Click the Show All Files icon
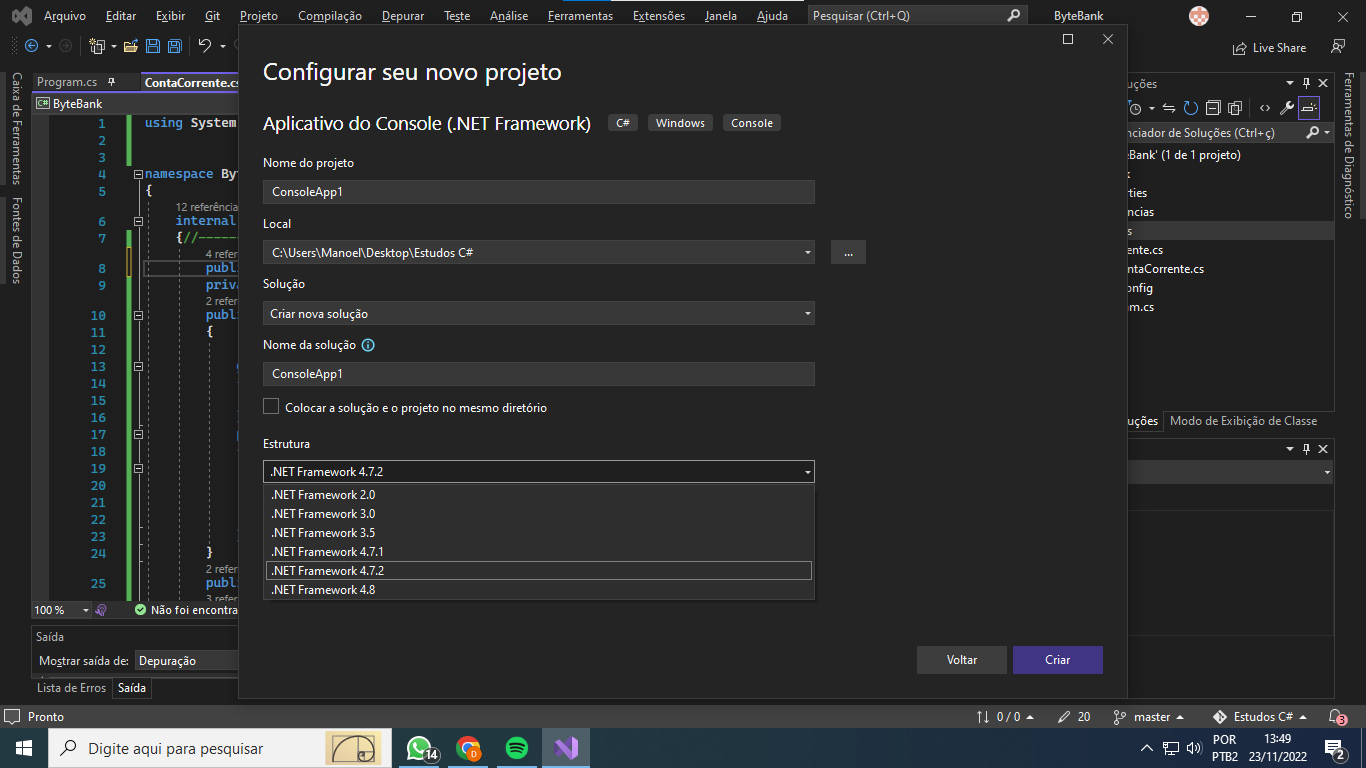The width and height of the screenshot is (1366, 768). 1235,107
